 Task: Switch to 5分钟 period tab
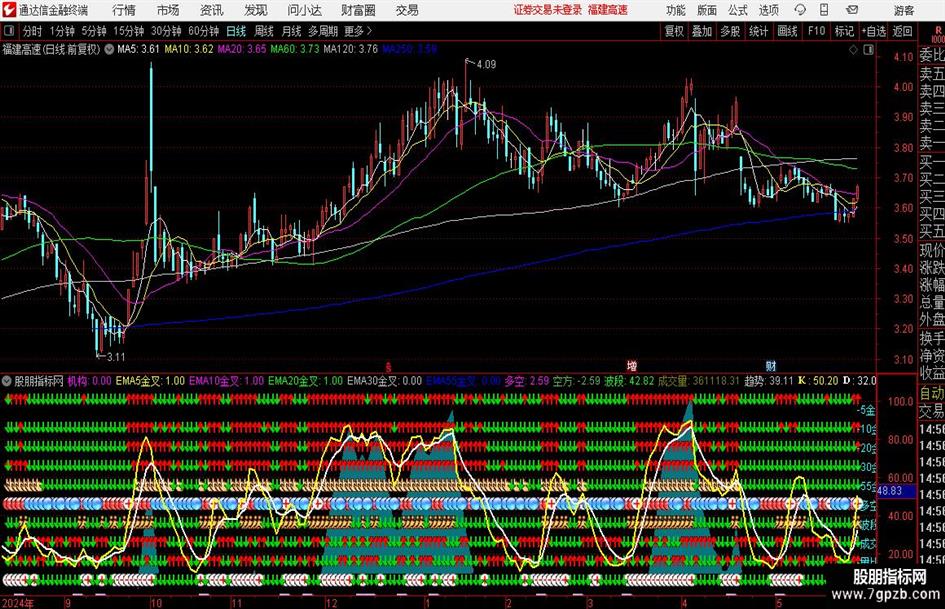[93, 31]
